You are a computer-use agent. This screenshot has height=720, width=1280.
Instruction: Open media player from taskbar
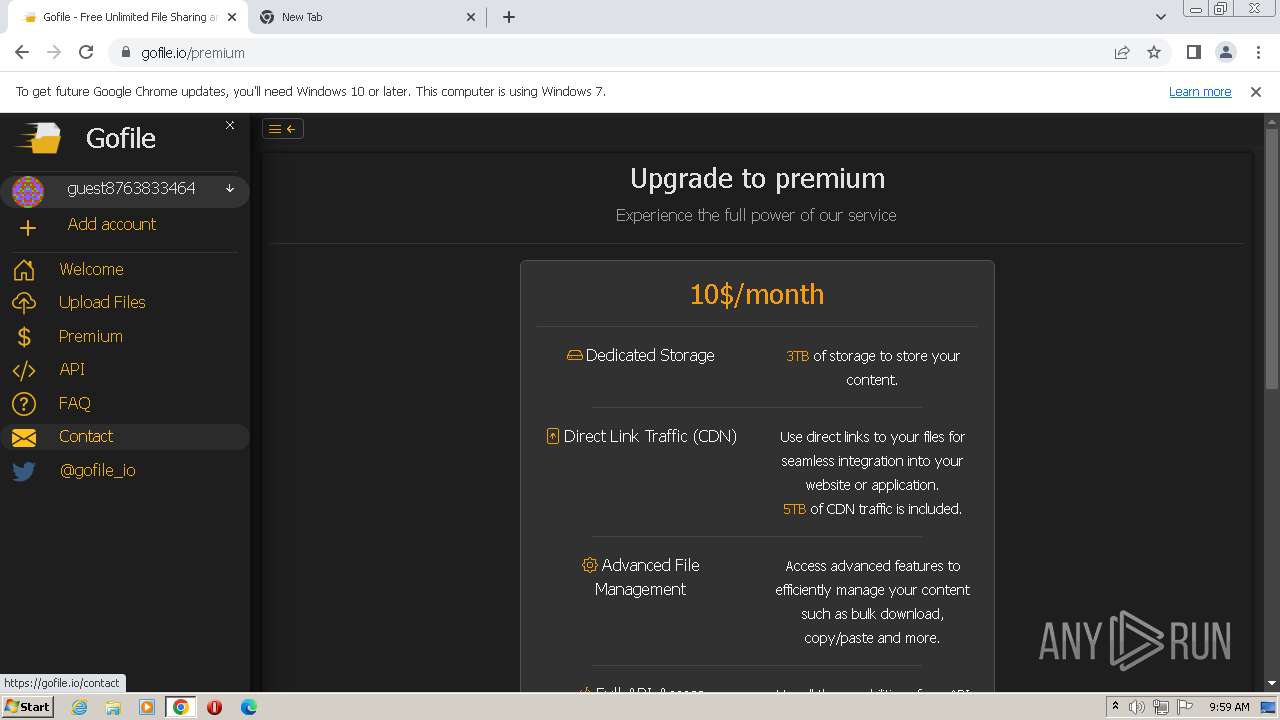click(x=147, y=707)
